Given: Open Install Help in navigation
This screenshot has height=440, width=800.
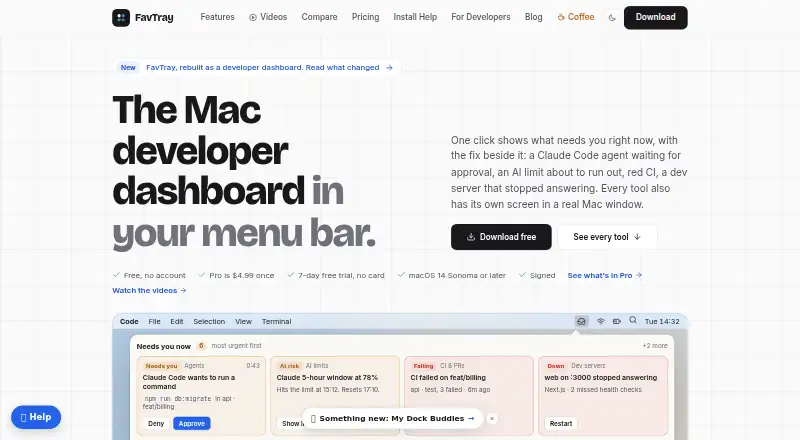Looking at the screenshot, I should [415, 17].
